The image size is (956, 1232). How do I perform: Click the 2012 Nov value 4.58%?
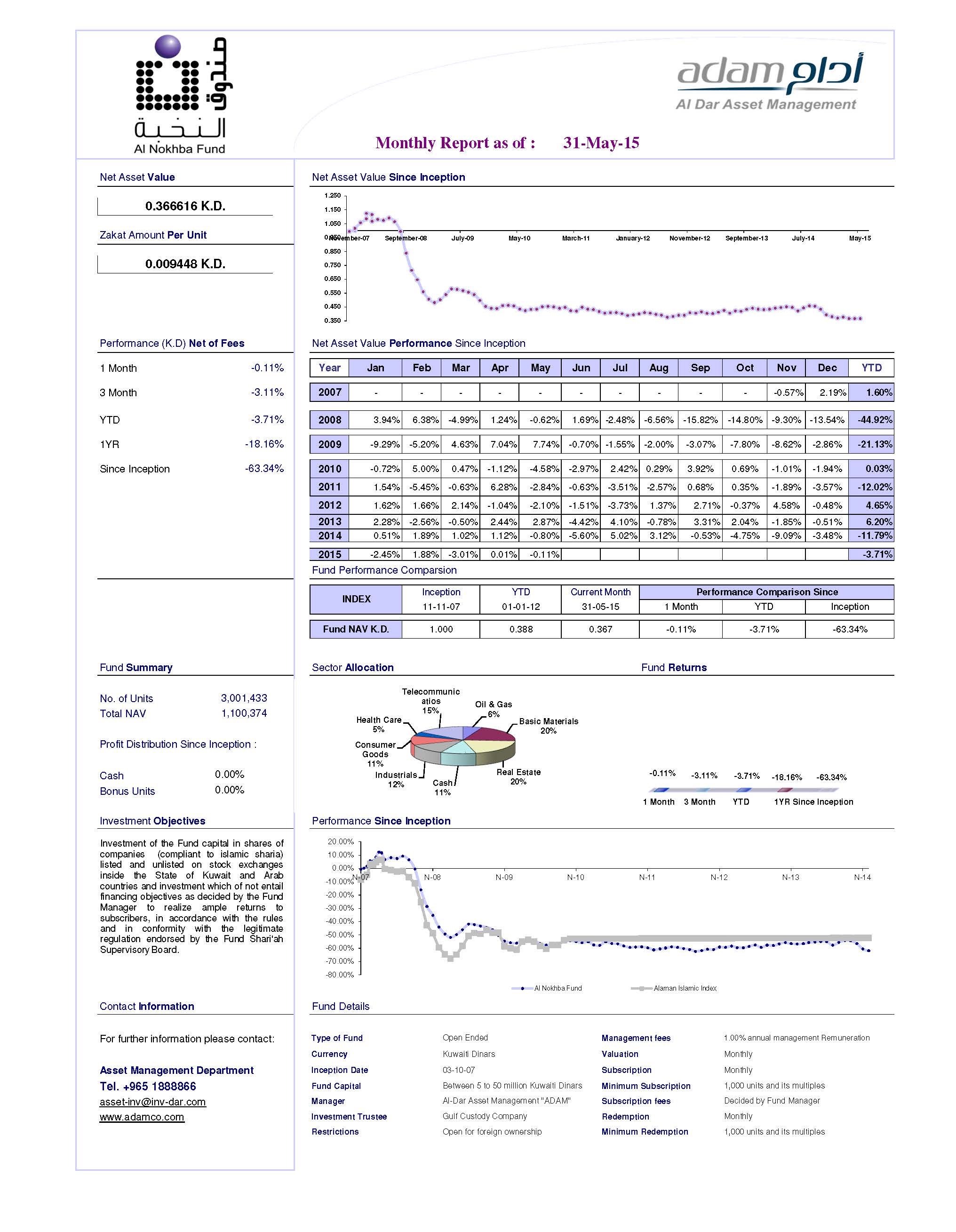coord(786,505)
